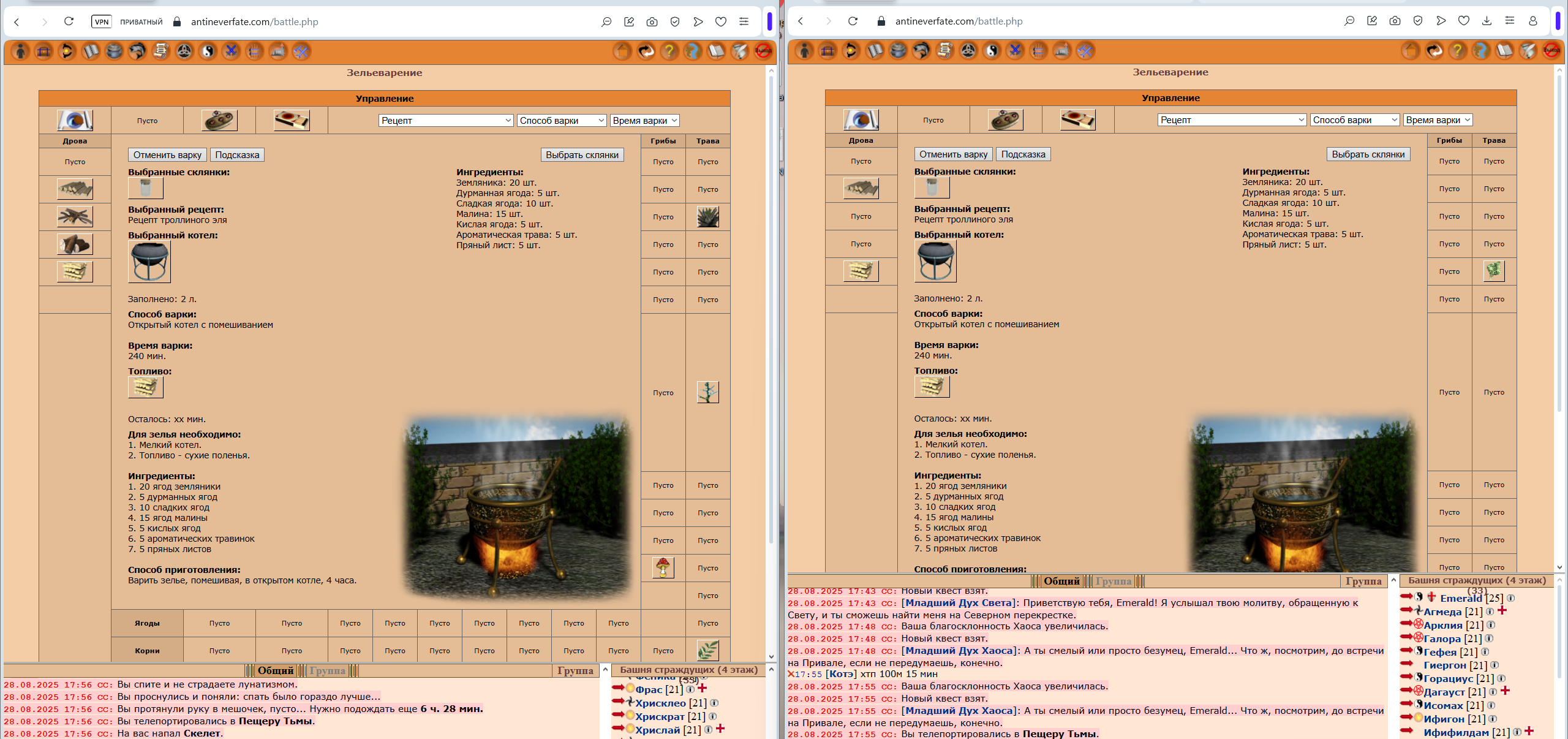The image size is (1568, 739).
Task: Open the blue question mark icon in right window
Action: coord(1481,51)
